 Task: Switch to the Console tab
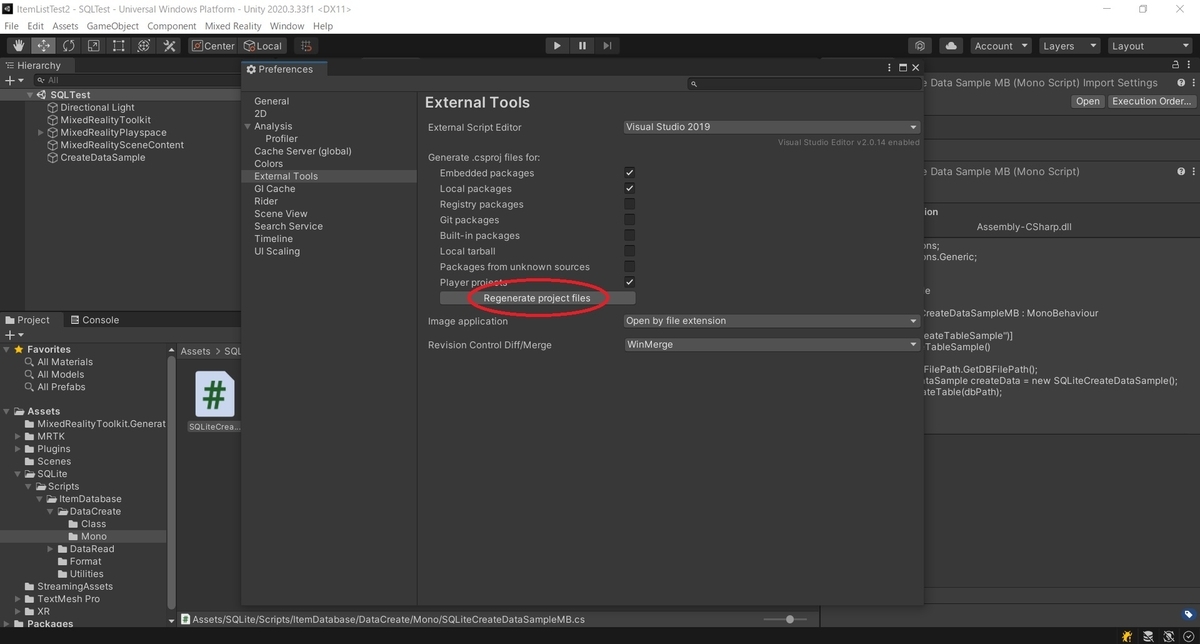click(95, 319)
